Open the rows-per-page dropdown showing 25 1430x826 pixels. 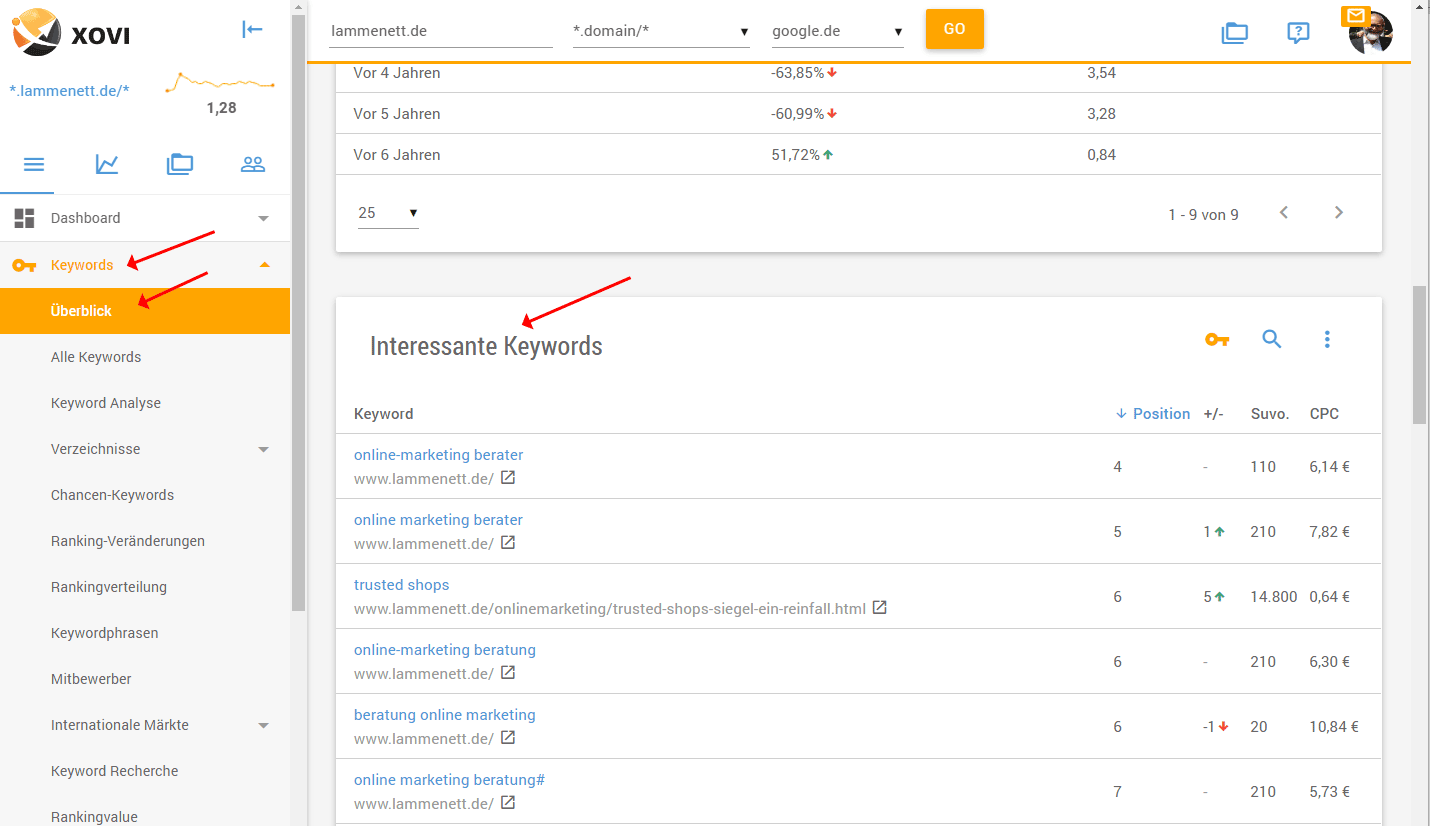388,213
